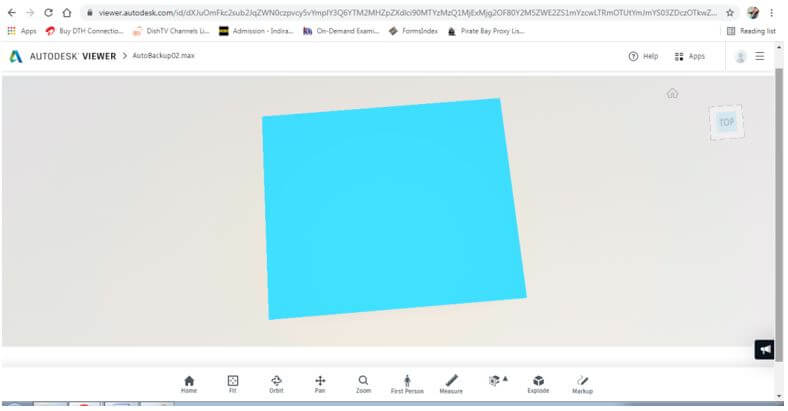This screenshot has width=788, height=411.
Task: Open the Apps grid menu
Action: point(690,56)
